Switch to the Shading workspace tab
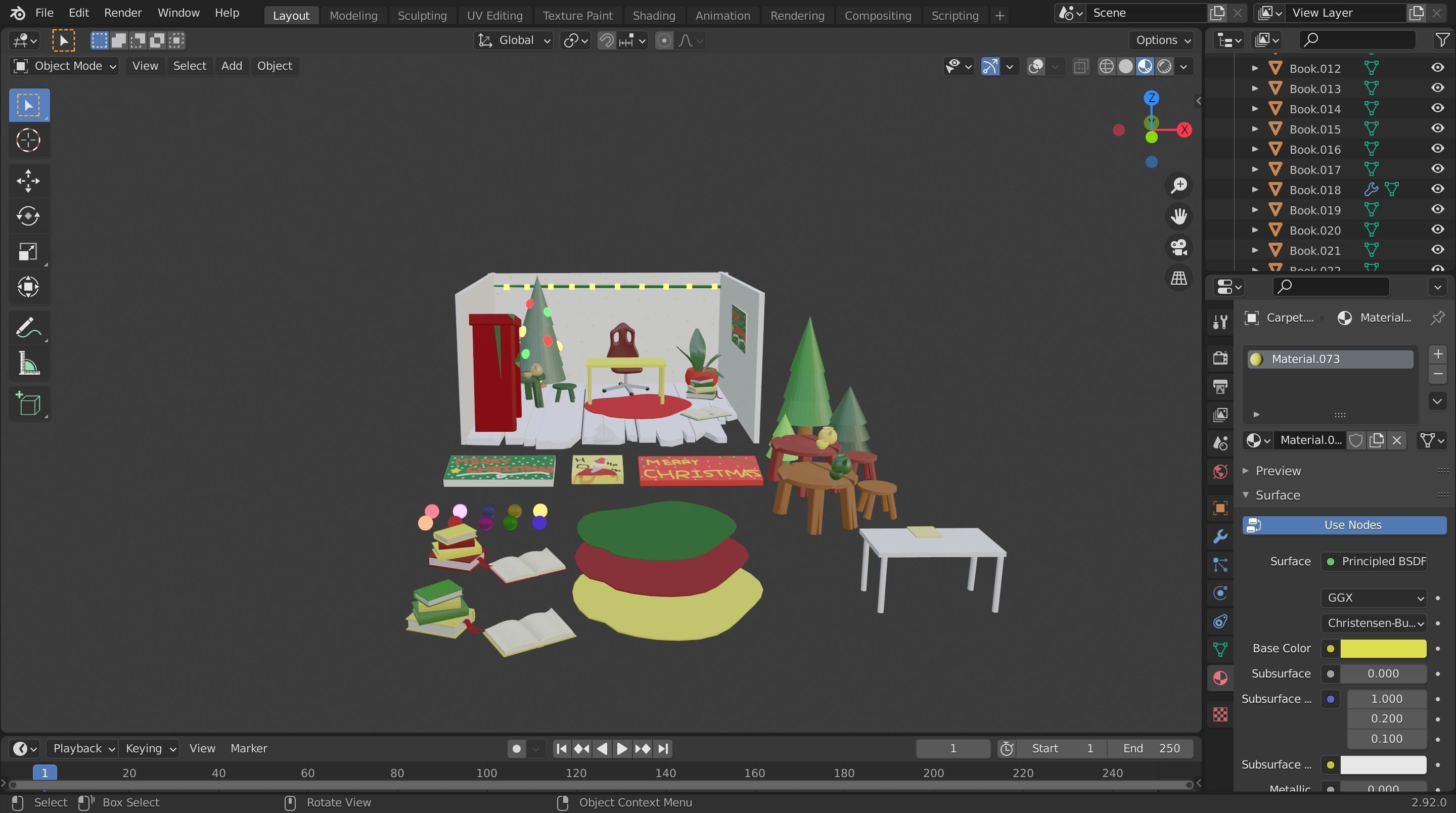The height and width of the screenshot is (813, 1456). point(654,16)
